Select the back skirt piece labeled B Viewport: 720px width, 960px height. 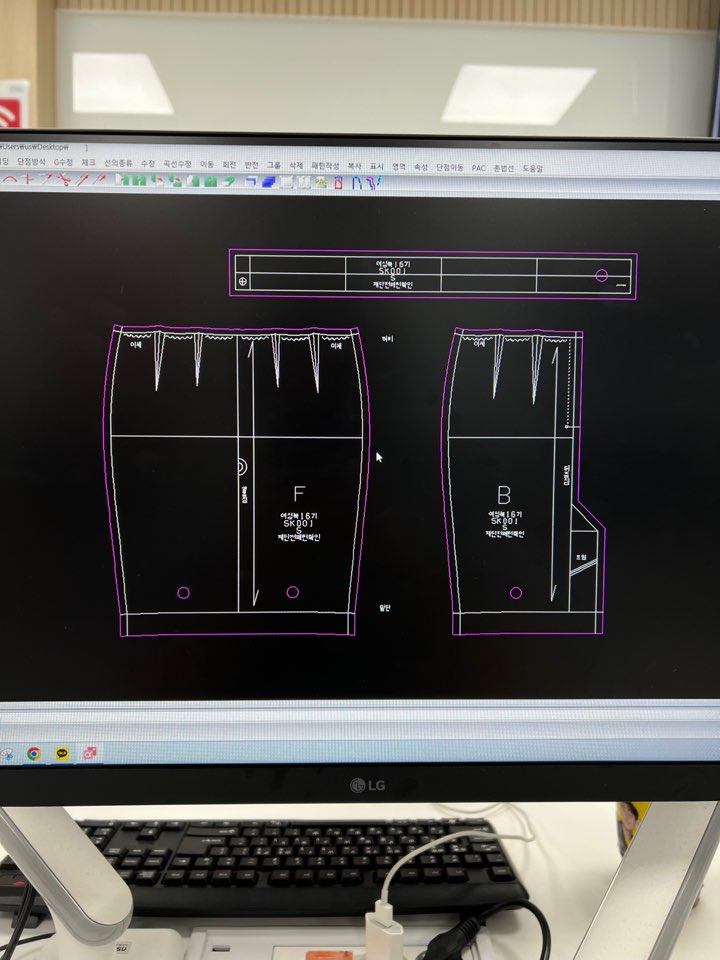pos(504,494)
